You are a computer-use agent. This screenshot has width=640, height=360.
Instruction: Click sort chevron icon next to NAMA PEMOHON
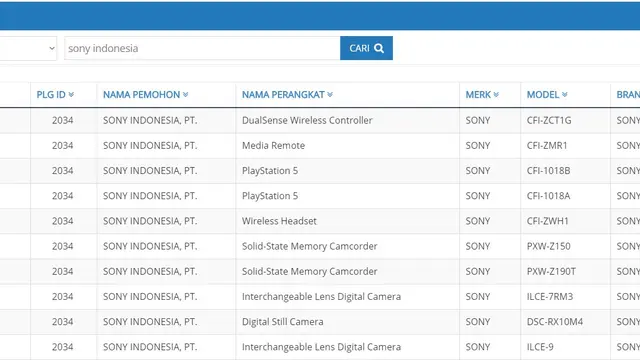pos(185,95)
